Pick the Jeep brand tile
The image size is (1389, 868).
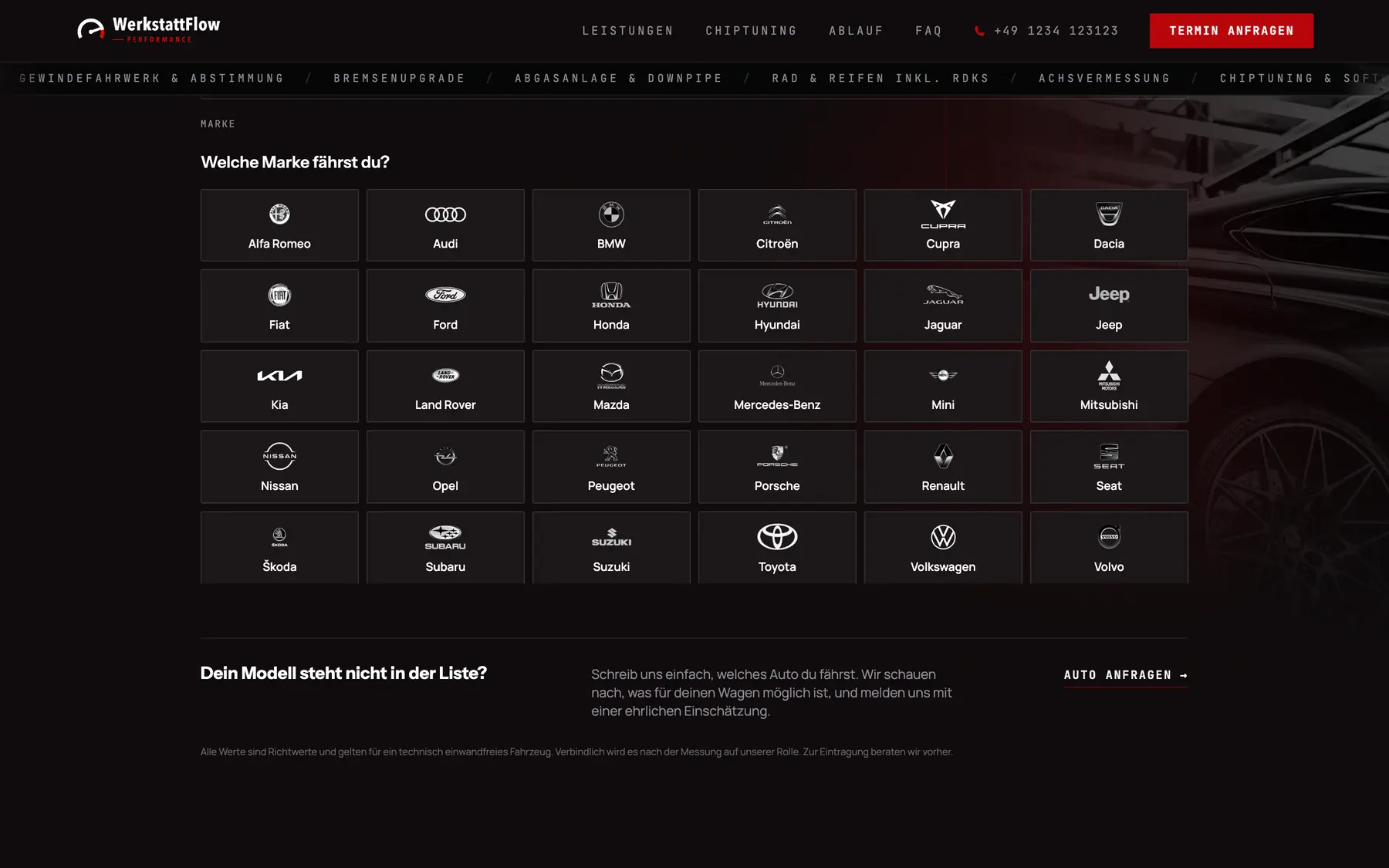[1109, 306]
